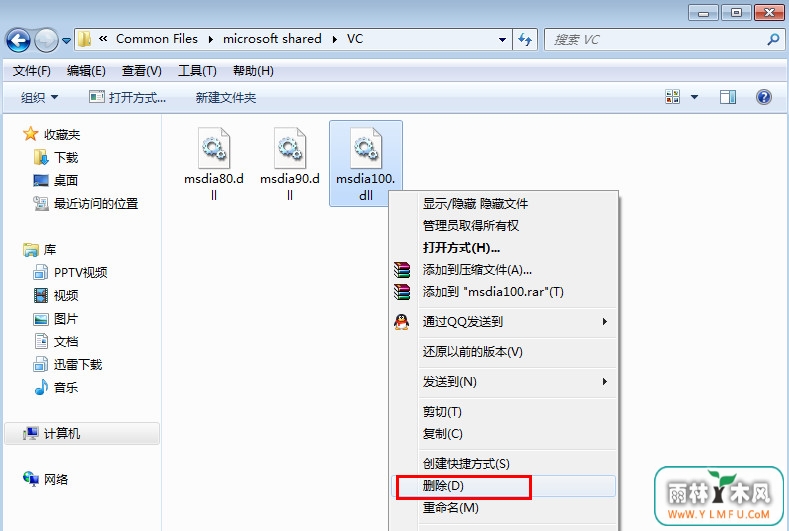Choose 还原以前的版本(V)

pyautogui.click(x=503, y=352)
